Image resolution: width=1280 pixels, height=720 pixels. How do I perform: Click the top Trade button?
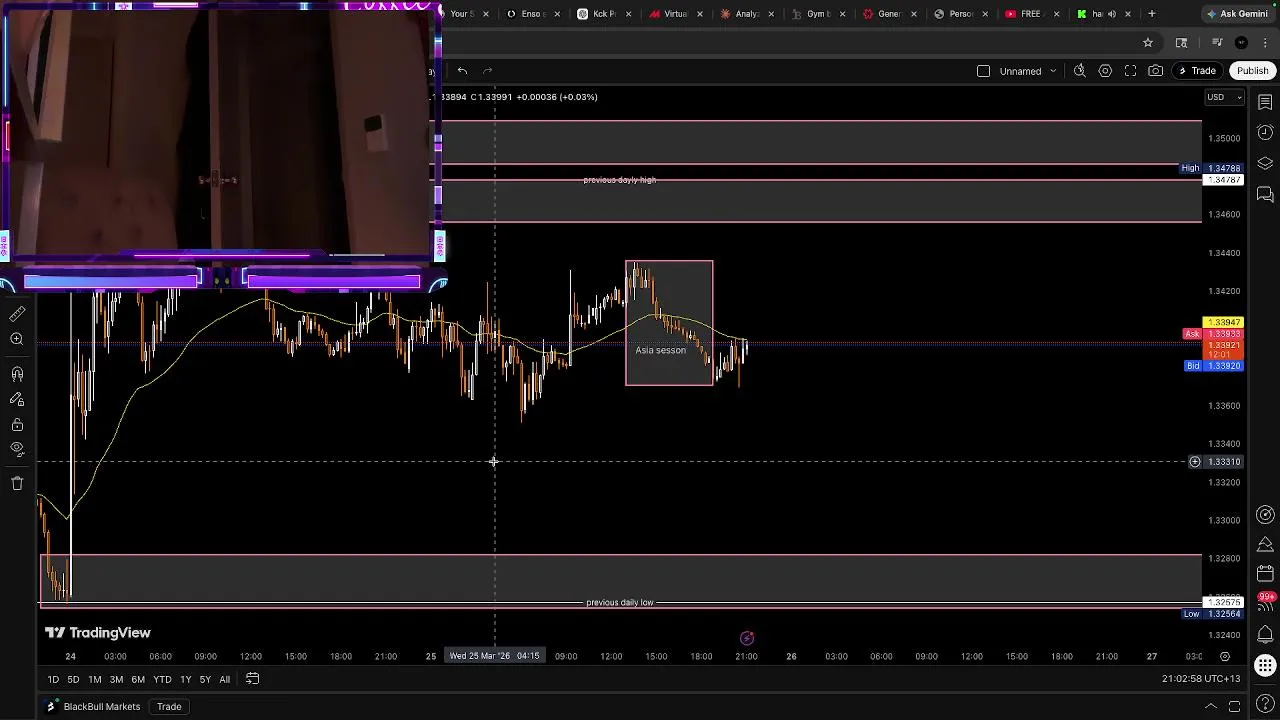1196,71
